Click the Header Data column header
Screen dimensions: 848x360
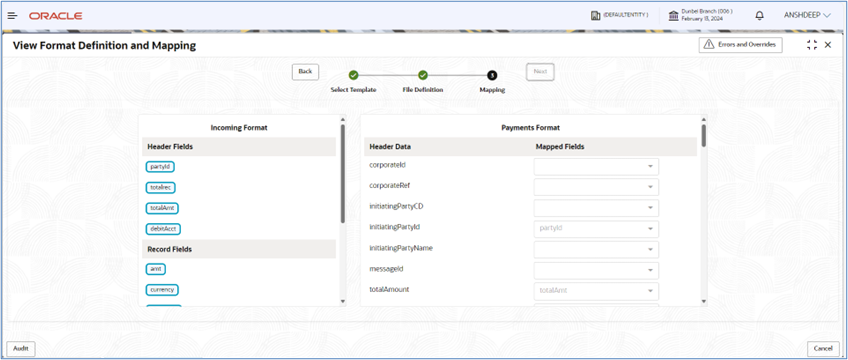390,146
